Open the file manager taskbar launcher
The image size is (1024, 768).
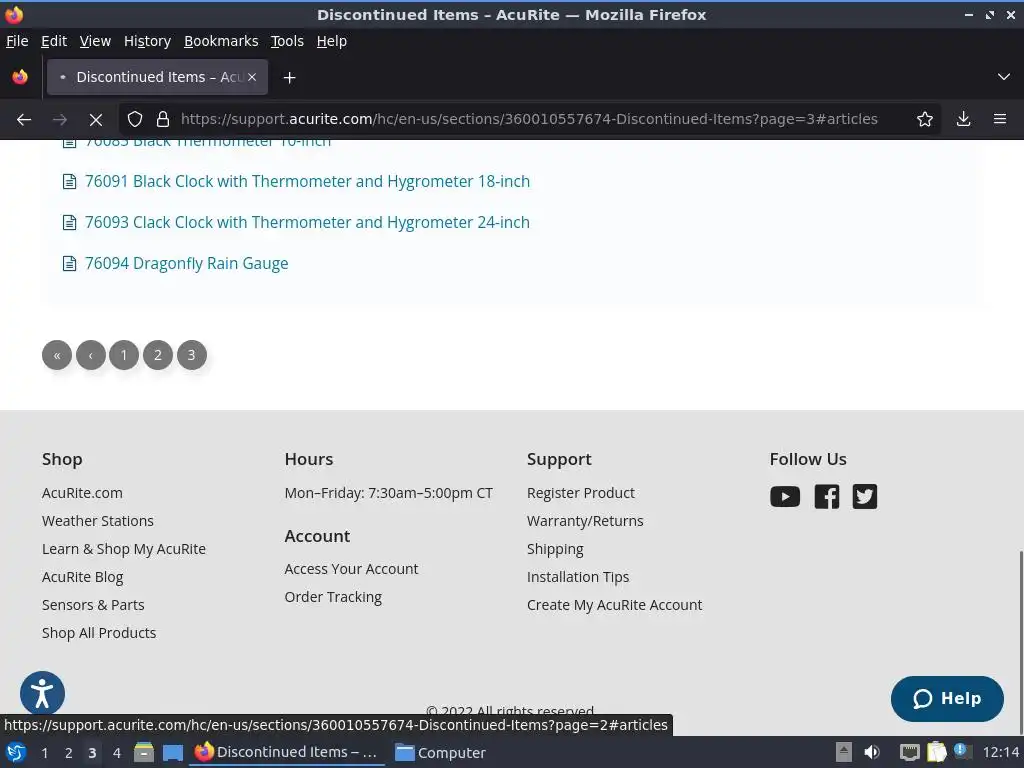[x=144, y=753]
